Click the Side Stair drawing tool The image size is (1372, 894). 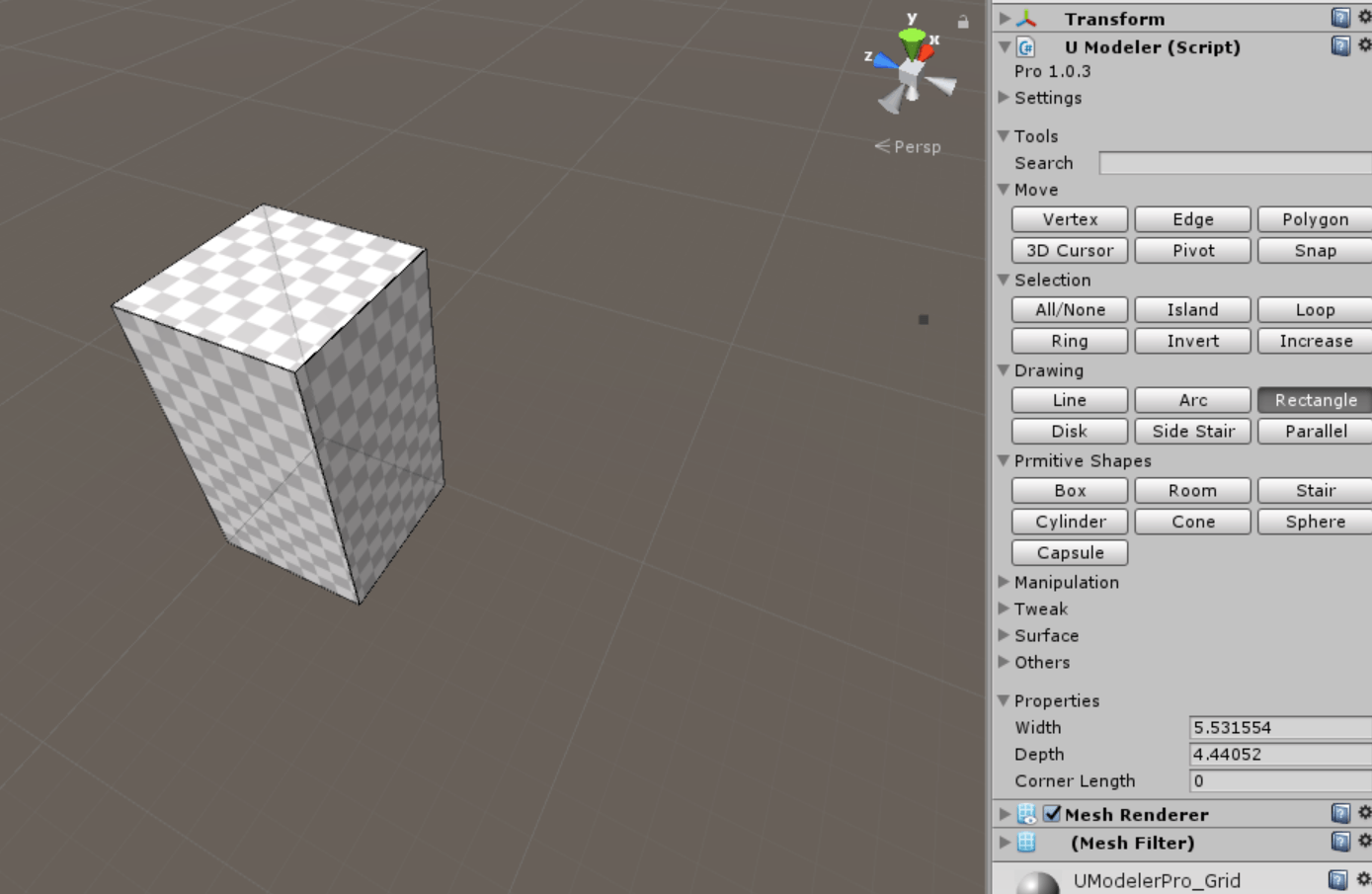1191,431
